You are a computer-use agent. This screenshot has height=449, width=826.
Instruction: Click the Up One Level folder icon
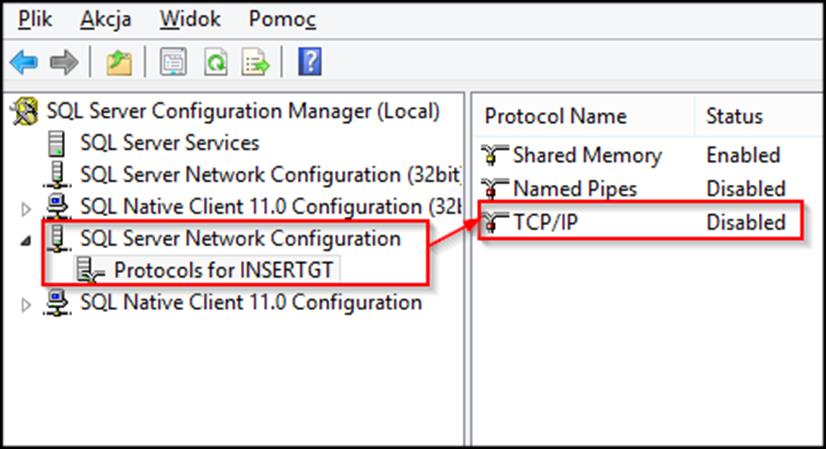[119, 62]
